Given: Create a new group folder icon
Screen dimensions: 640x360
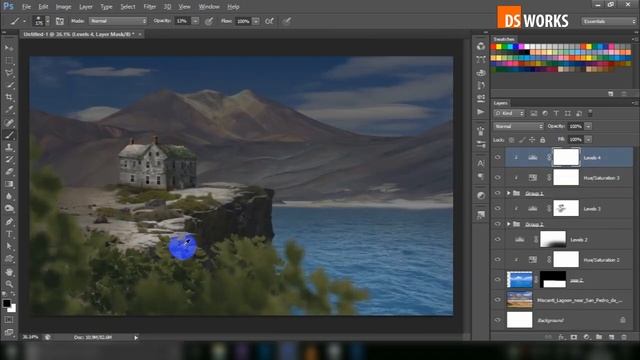Looking at the screenshot, I should [599, 337].
